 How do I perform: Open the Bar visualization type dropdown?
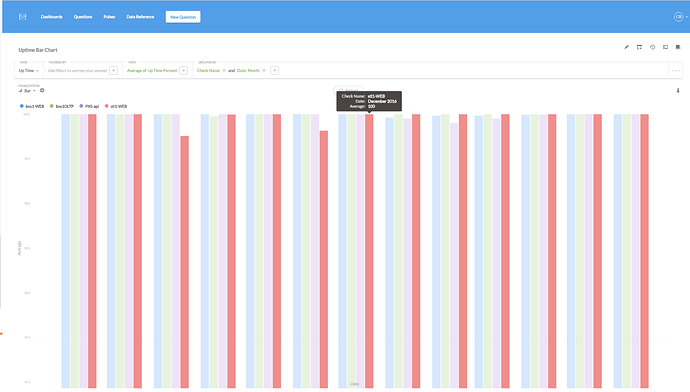click(x=27, y=91)
